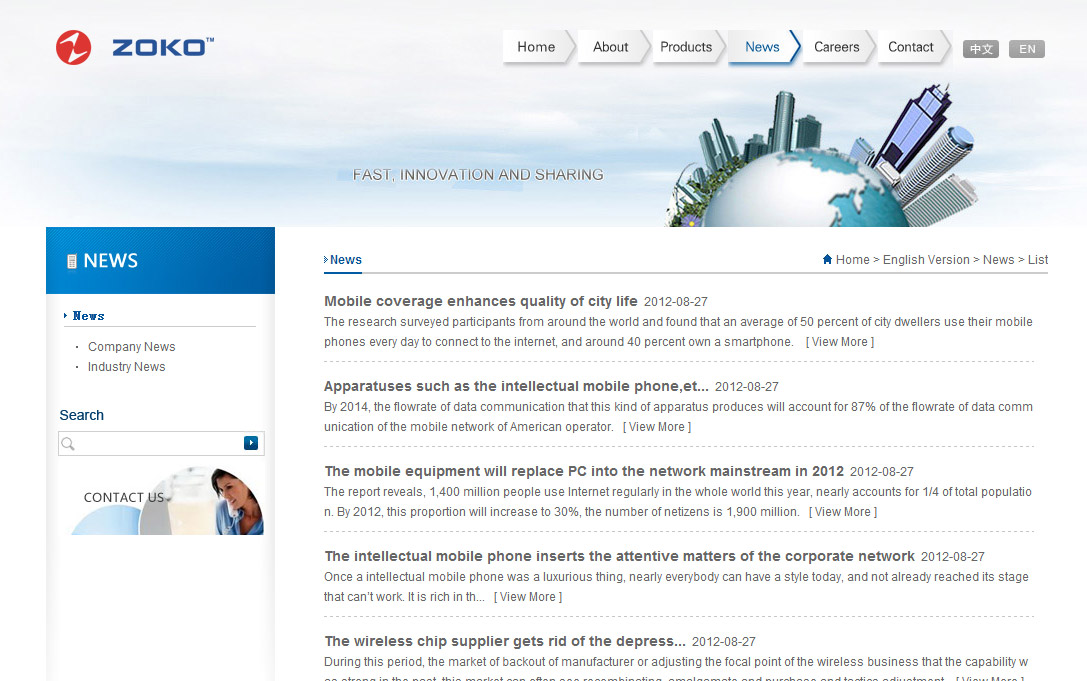The height and width of the screenshot is (681, 1087).
Task: Select the News navigation tab
Action: click(763, 47)
